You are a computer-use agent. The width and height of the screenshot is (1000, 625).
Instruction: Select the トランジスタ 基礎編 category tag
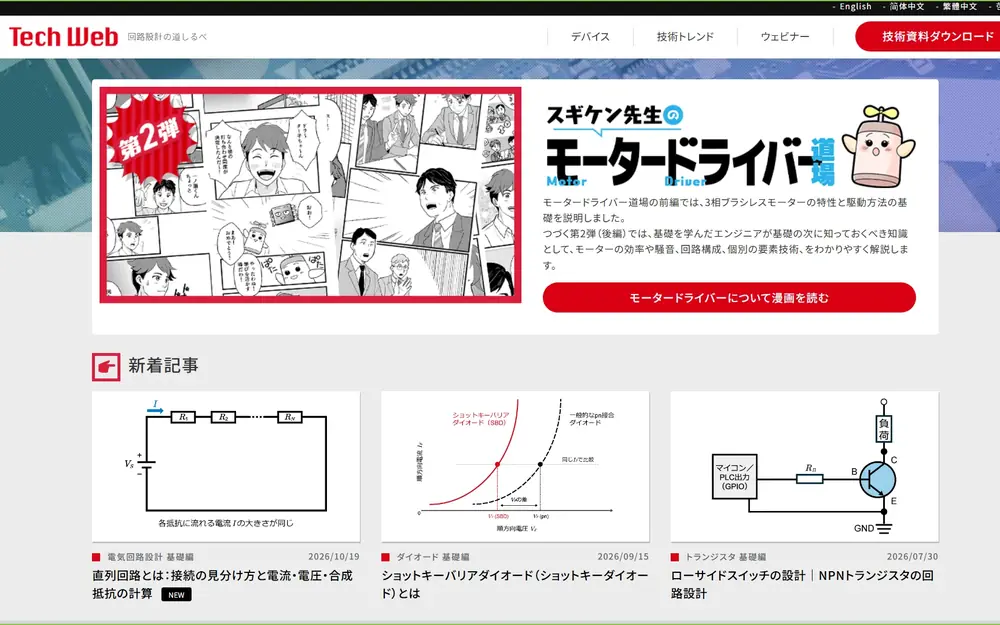pos(725,557)
